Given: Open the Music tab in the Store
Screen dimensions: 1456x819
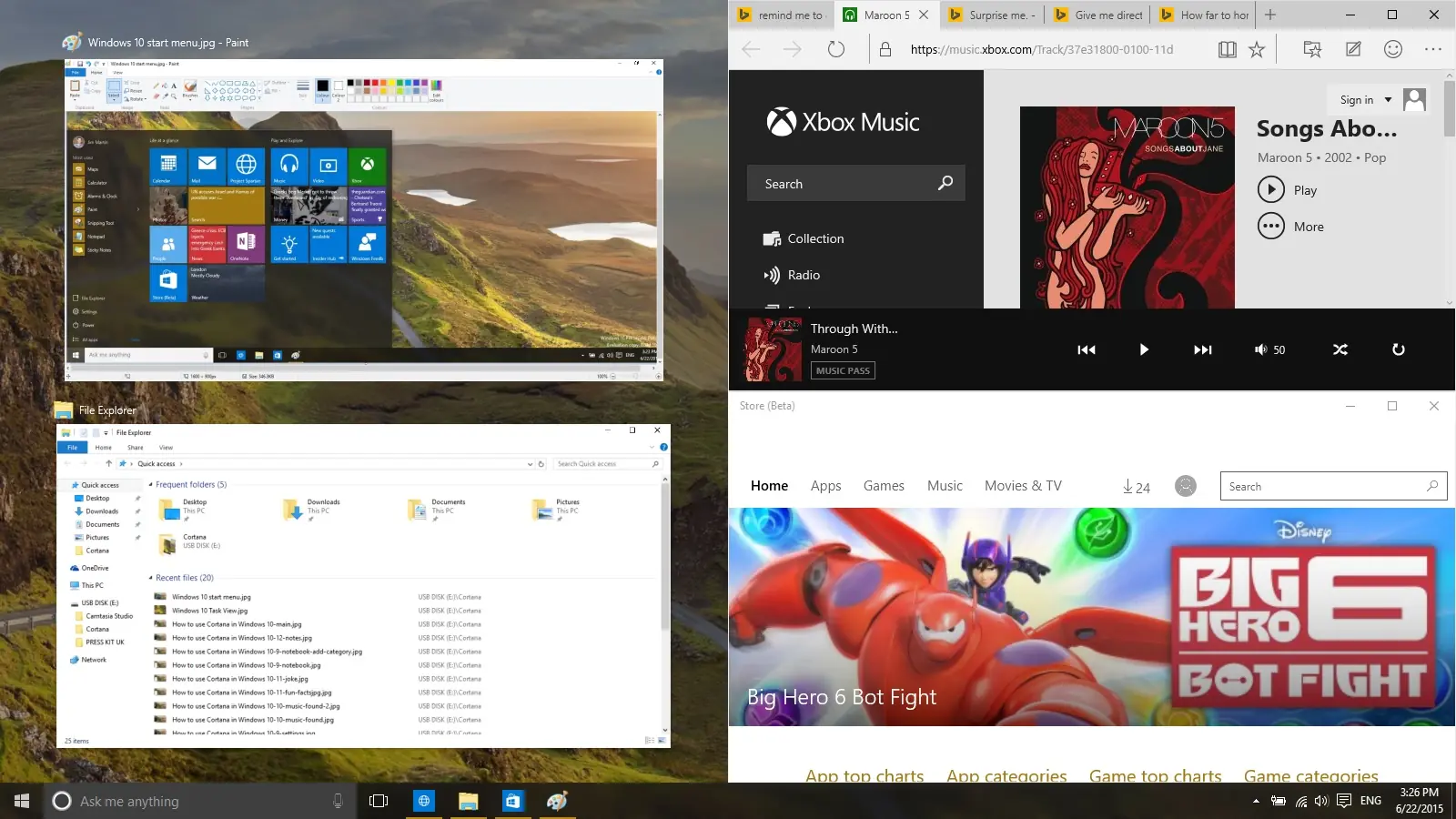Looking at the screenshot, I should [945, 486].
